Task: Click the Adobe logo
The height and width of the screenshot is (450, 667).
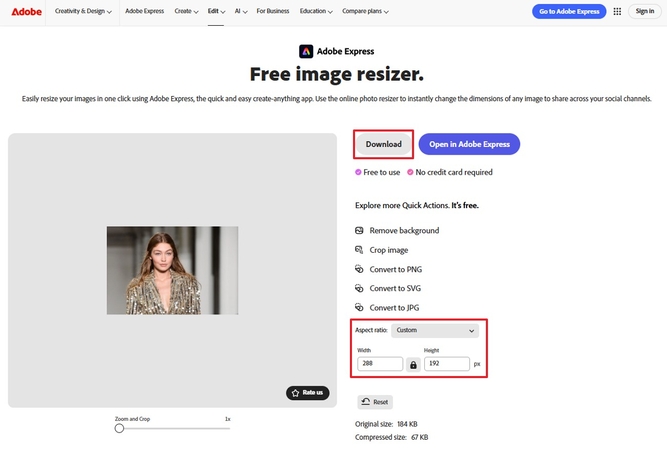Action: 26,11
